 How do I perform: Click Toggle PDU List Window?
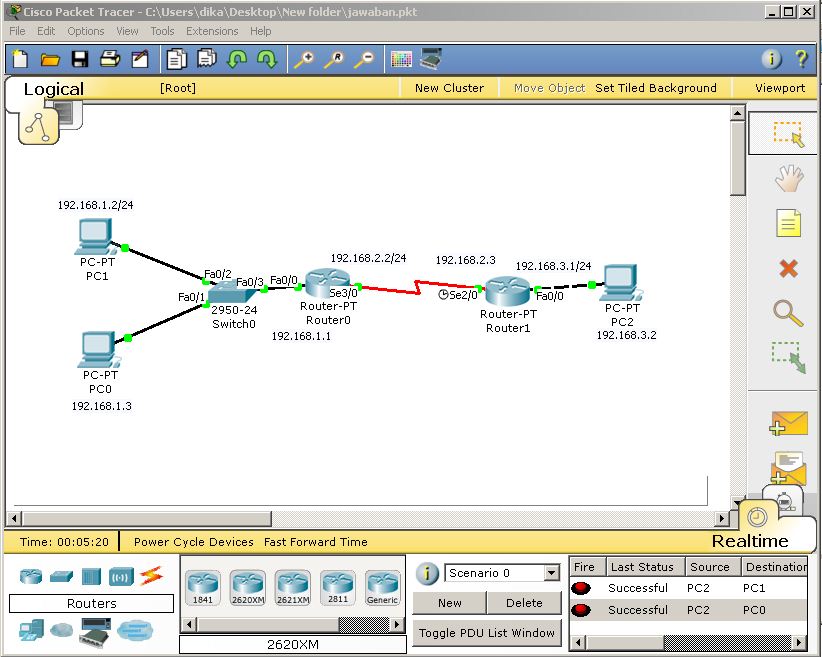point(487,633)
